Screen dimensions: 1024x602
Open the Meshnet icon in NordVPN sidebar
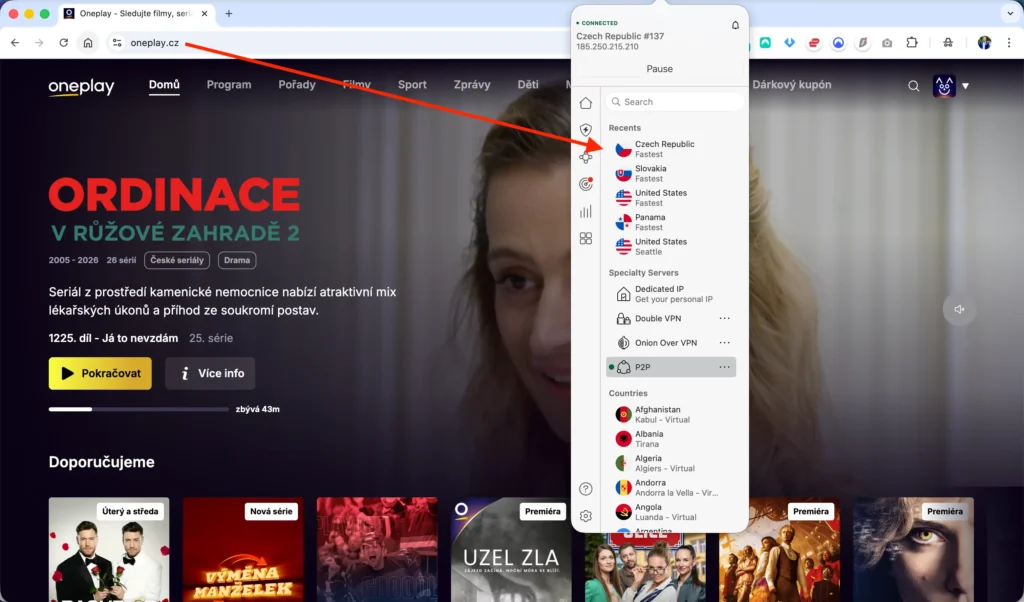pos(586,156)
